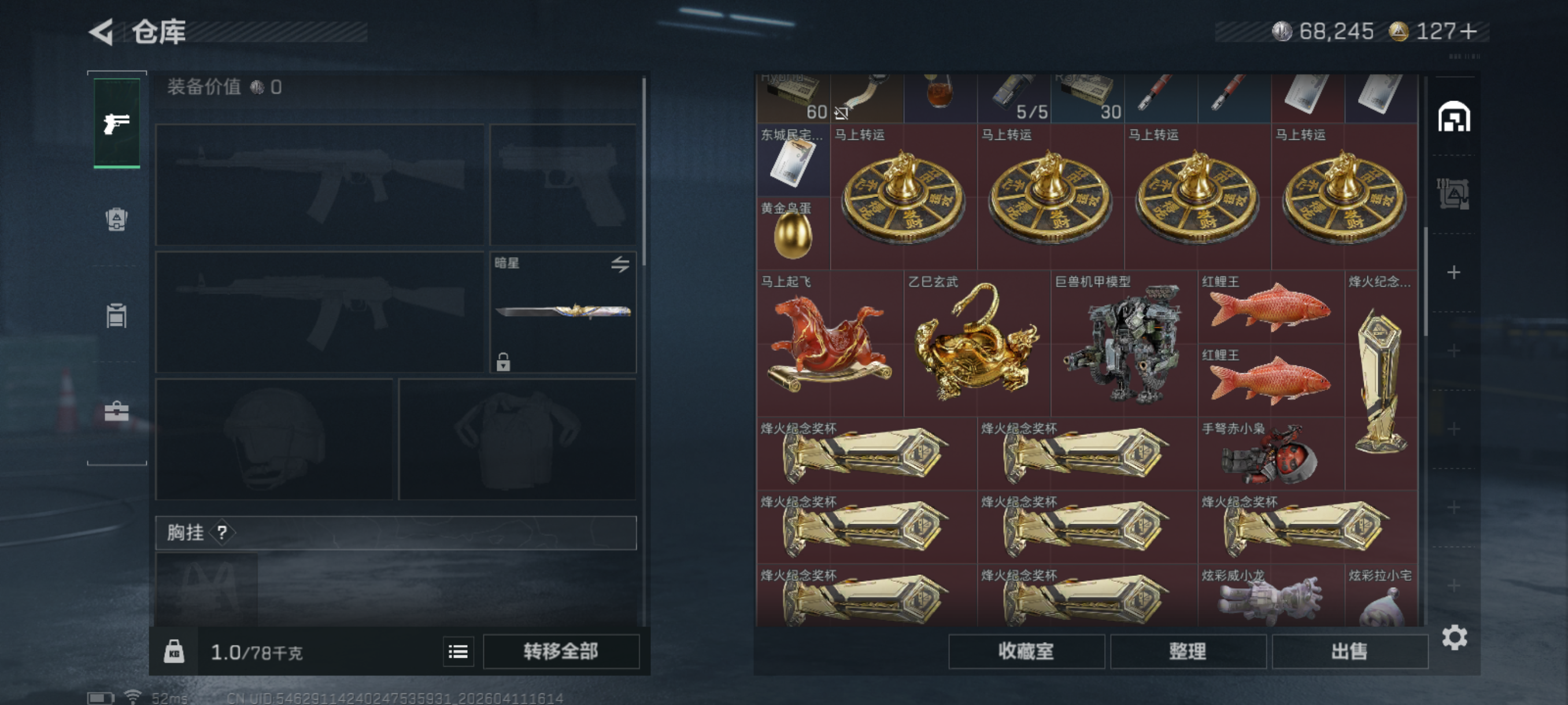The image size is (1568, 705).
Task: Click the 转移全部 button
Action: [561, 651]
